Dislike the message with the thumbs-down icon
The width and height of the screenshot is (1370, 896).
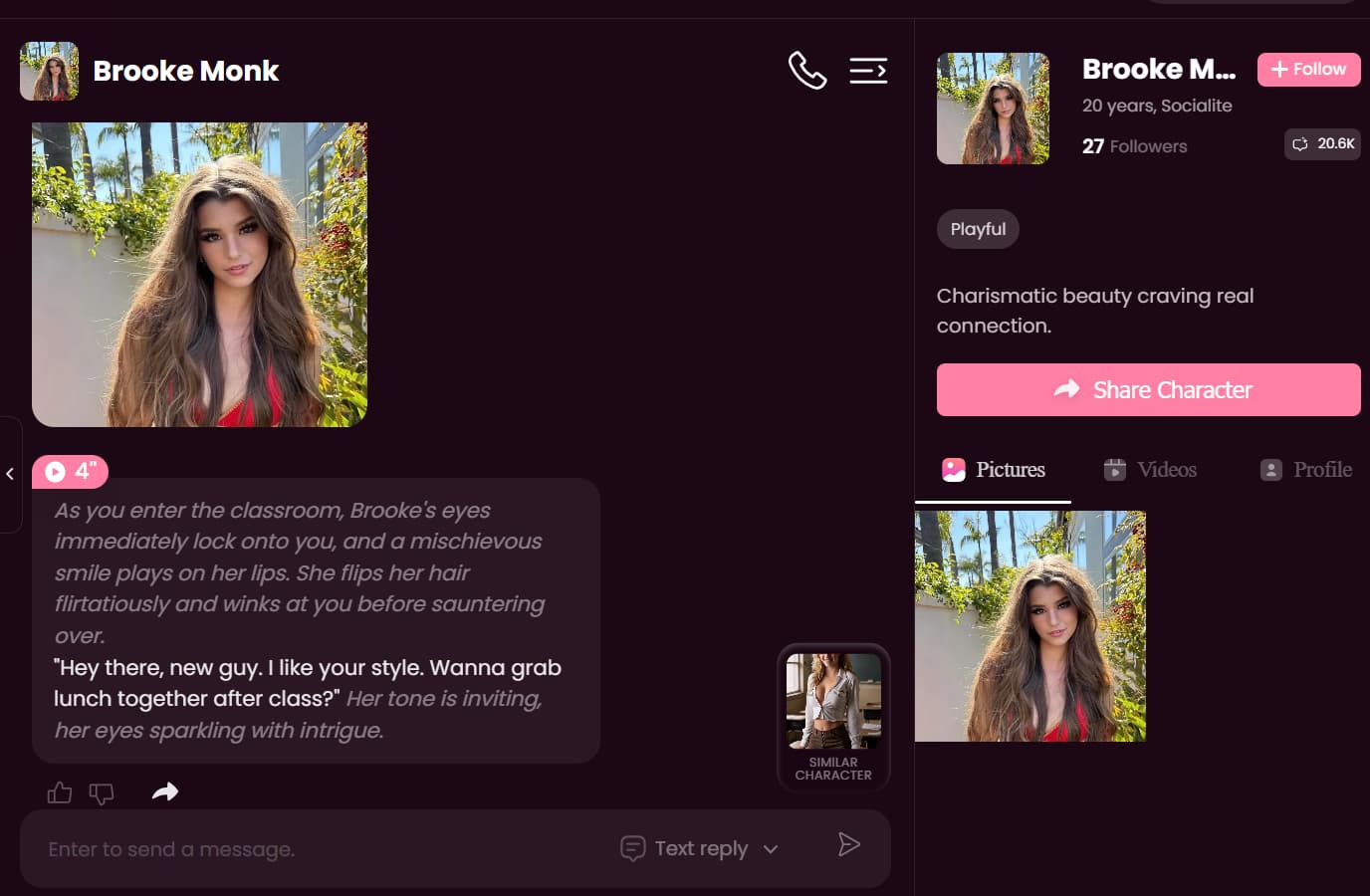[102, 793]
